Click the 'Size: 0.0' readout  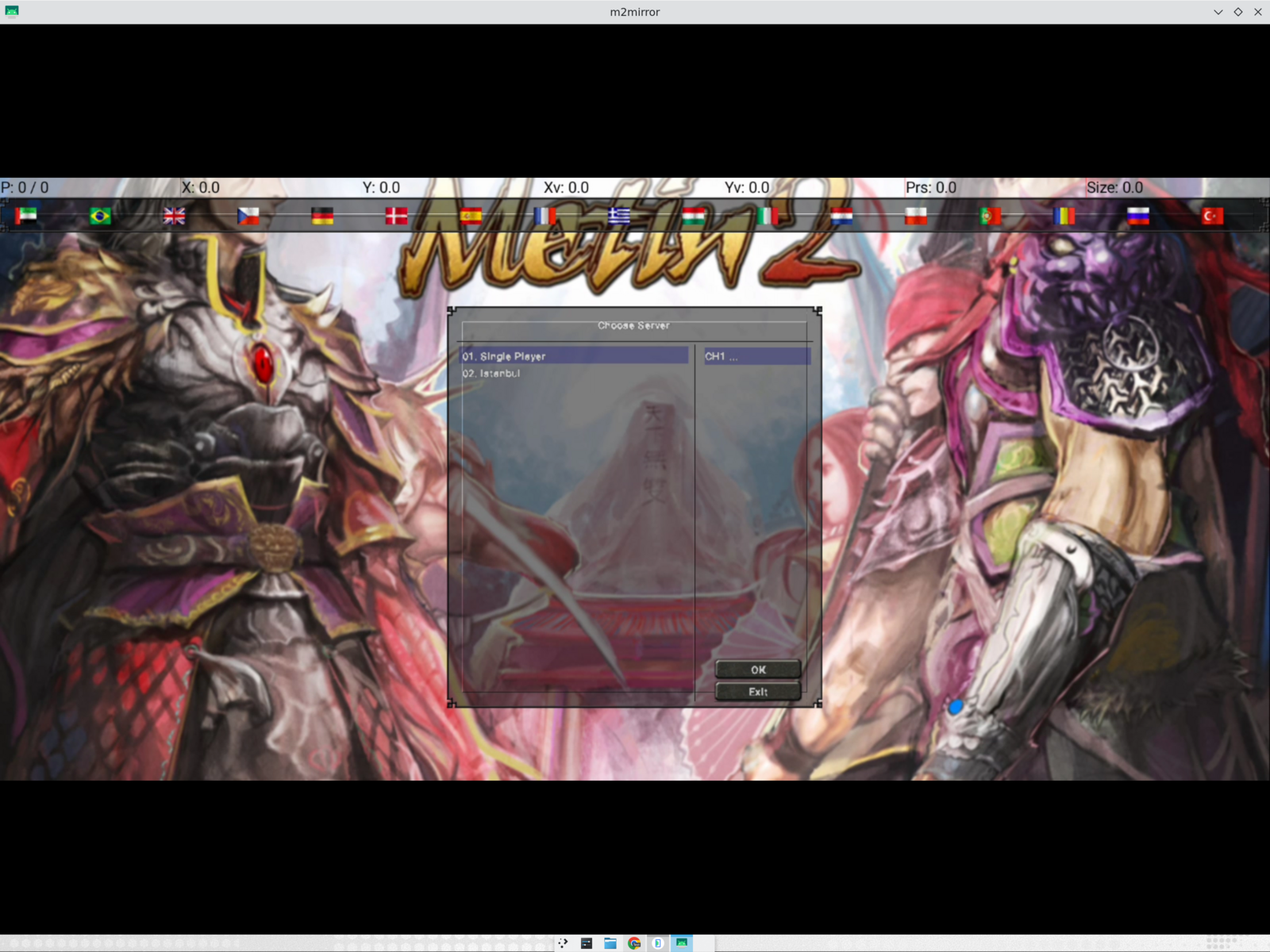click(1114, 187)
